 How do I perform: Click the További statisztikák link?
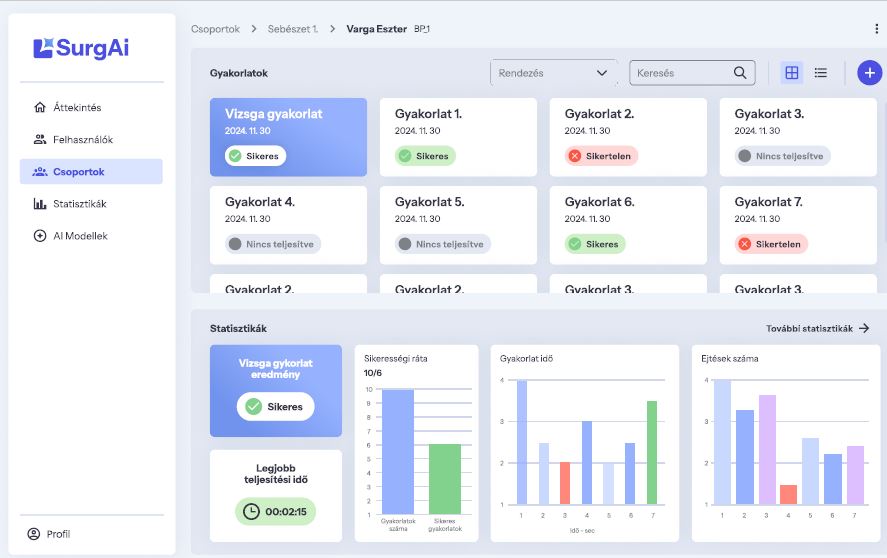tap(817, 328)
